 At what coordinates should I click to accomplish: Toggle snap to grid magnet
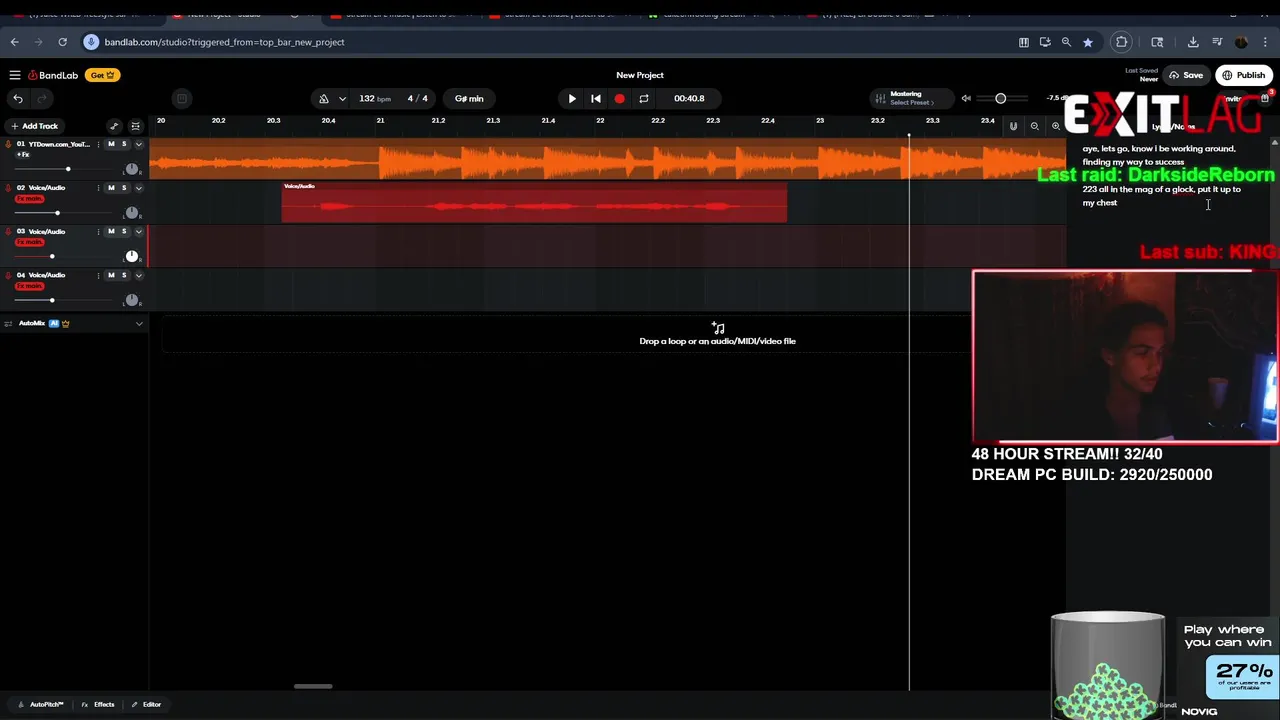(x=1013, y=126)
